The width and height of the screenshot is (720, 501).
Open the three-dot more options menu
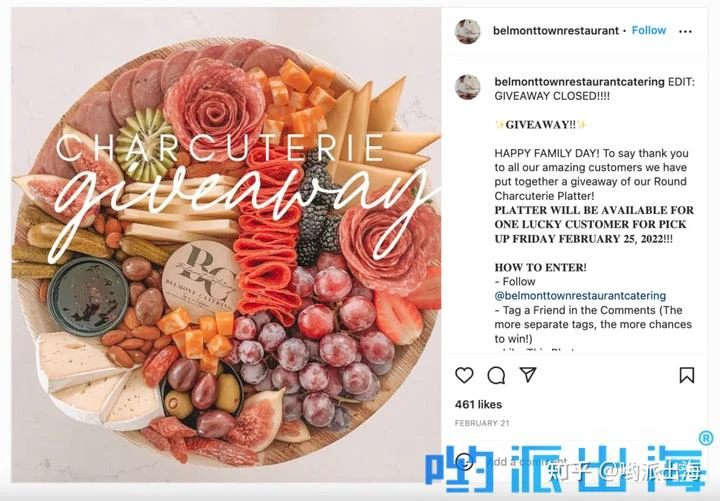[685, 31]
